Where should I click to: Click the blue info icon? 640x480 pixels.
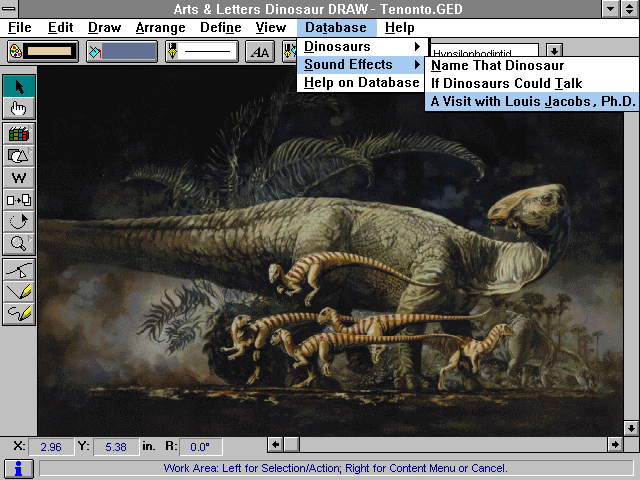(18, 468)
